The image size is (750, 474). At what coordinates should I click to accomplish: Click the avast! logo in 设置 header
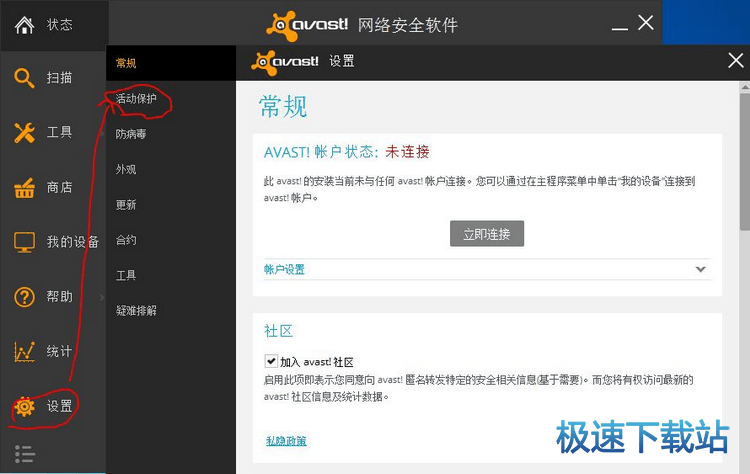coord(285,62)
